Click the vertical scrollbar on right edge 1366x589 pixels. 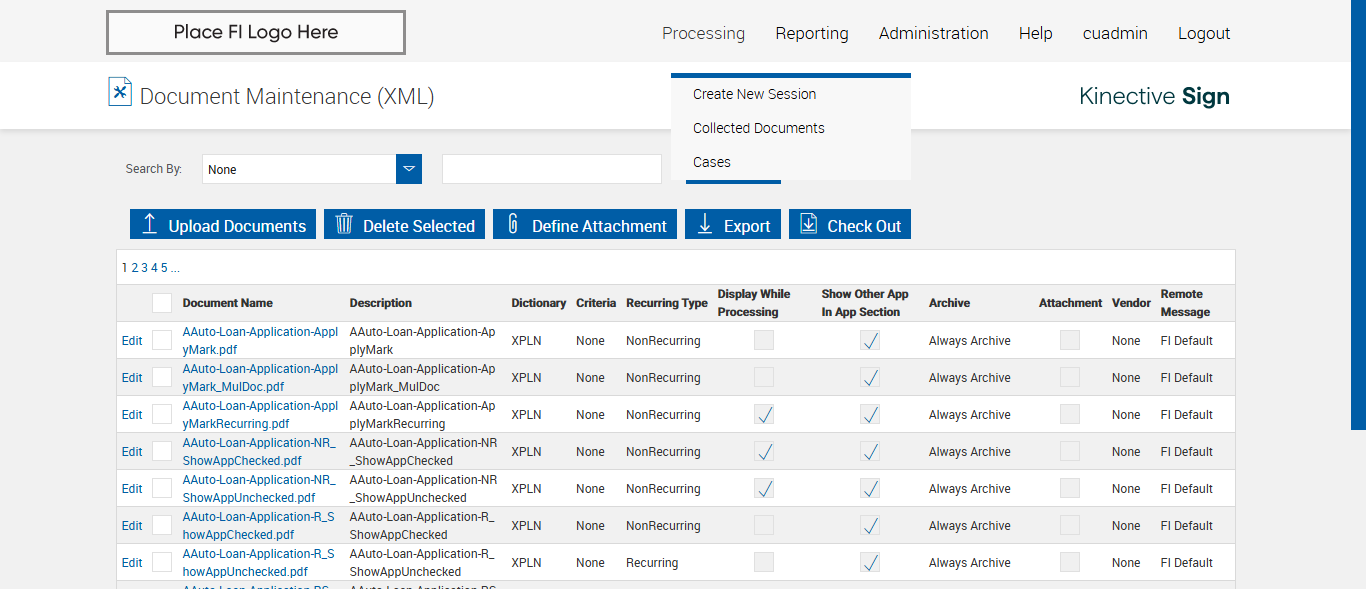(1358, 215)
